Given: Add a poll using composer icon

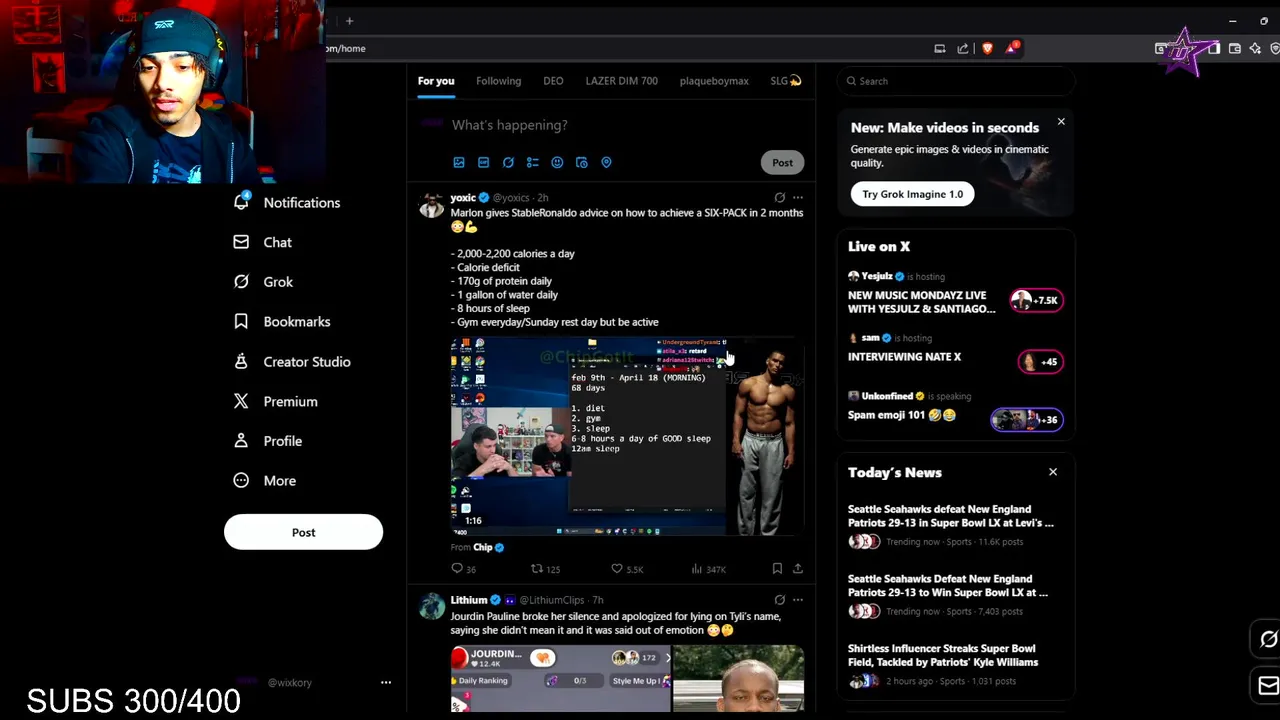Looking at the screenshot, I should [x=532, y=162].
